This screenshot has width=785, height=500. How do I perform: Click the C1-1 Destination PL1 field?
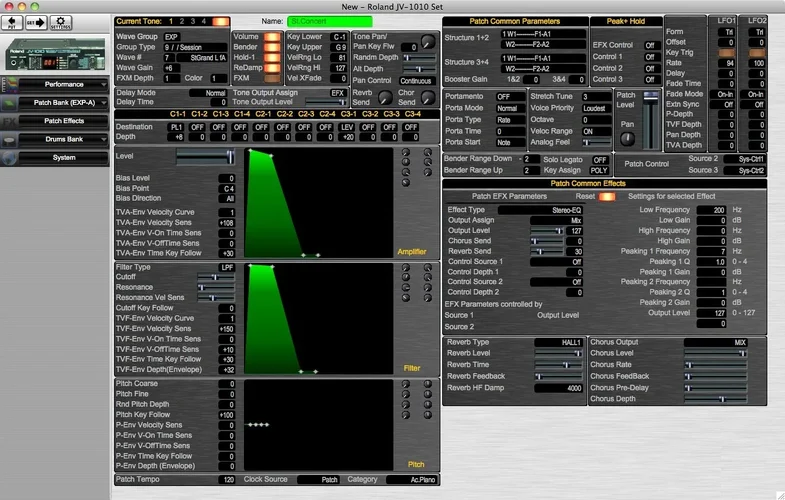pos(177,128)
